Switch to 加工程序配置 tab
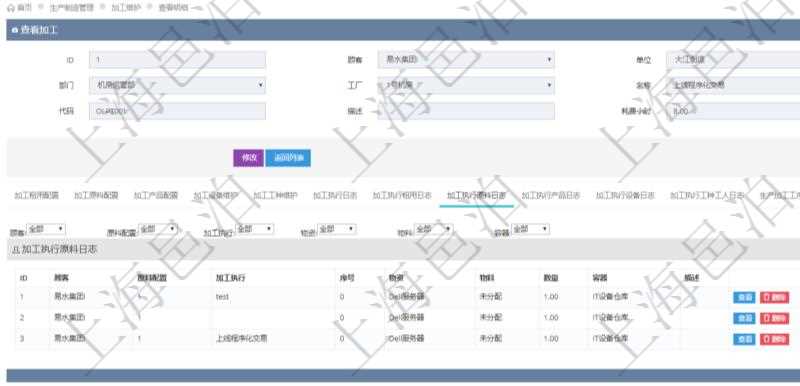Screen dimensions: 800x386 pyautogui.click(x=36, y=195)
